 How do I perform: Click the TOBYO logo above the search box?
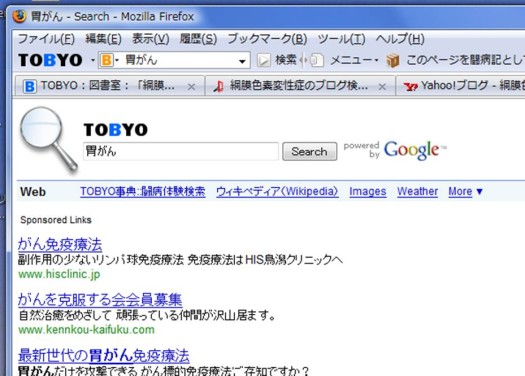(116, 130)
